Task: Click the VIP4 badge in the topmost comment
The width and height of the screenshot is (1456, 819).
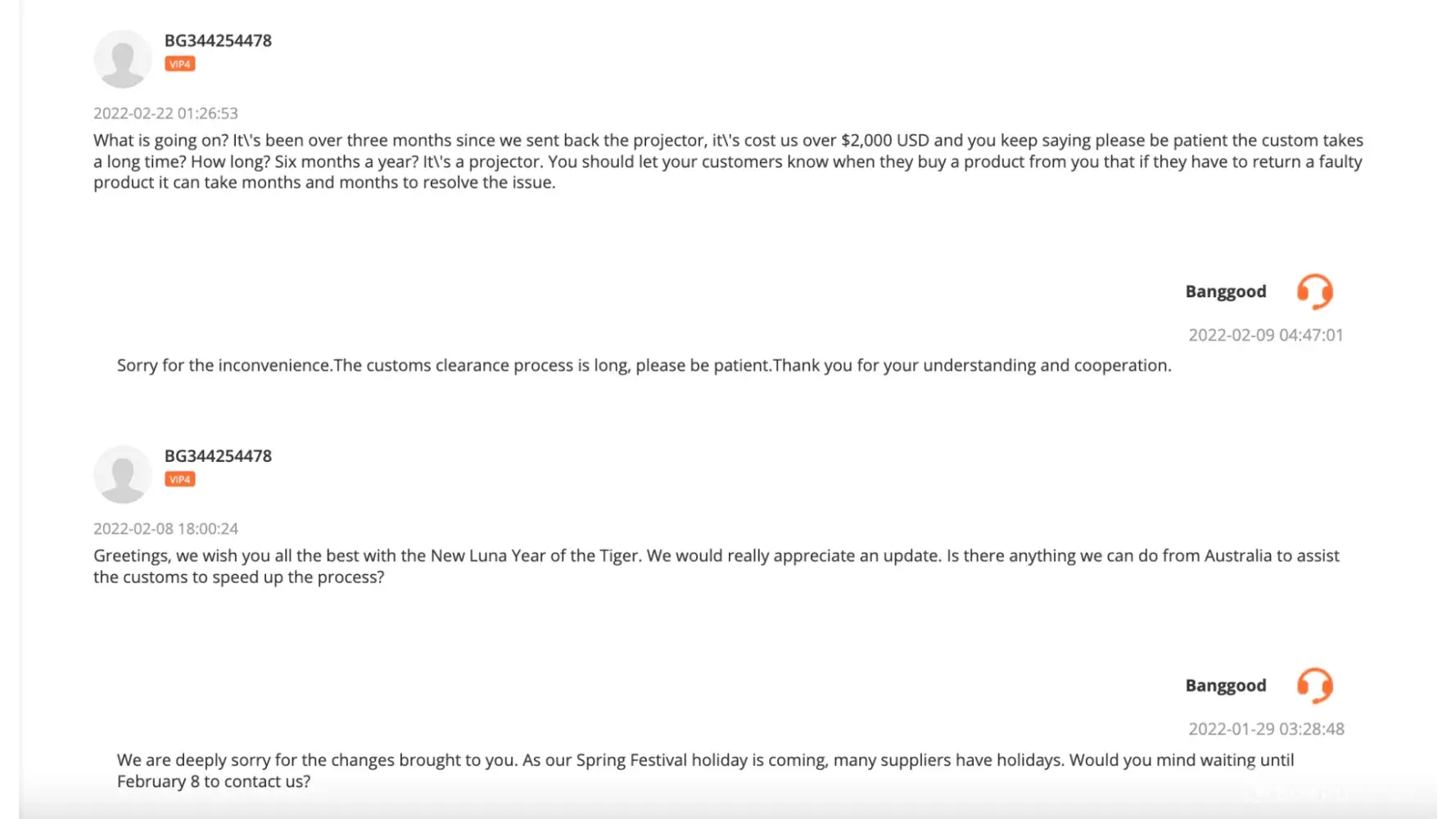Action: (179, 64)
